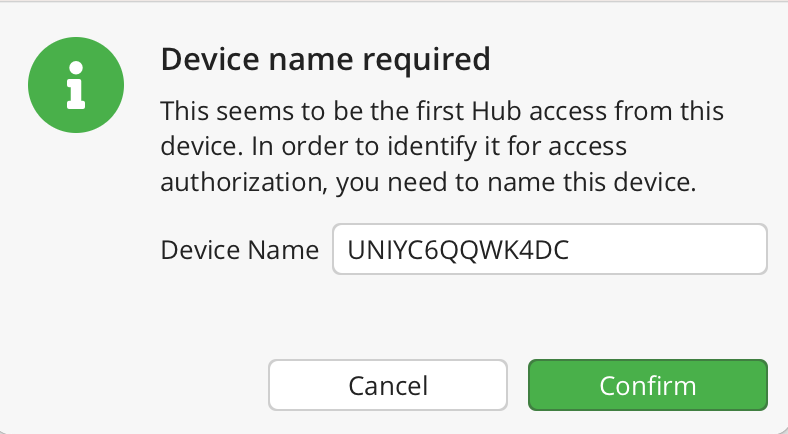The width and height of the screenshot is (788, 434).
Task: Click inside the device name input box
Action: point(549,249)
